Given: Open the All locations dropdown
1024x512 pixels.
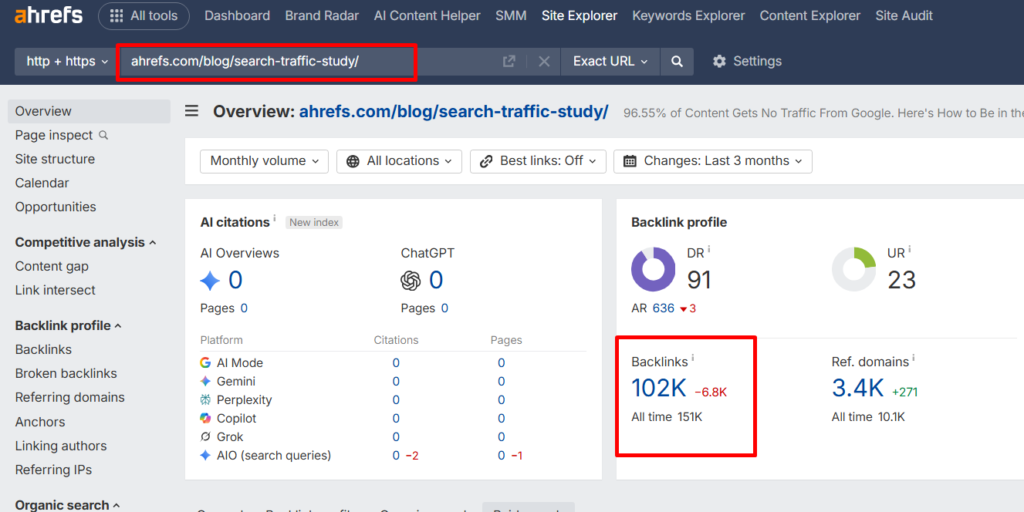Looking at the screenshot, I should point(399,161).
